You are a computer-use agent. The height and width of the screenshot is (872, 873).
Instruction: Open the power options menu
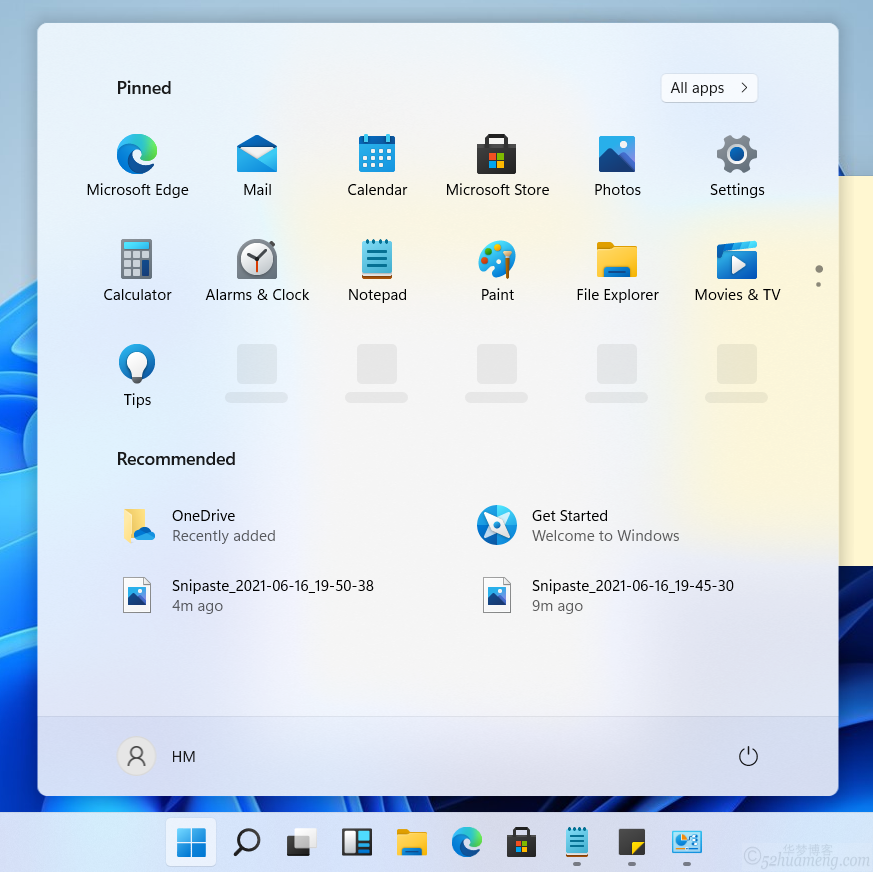[x=748, y=757]
